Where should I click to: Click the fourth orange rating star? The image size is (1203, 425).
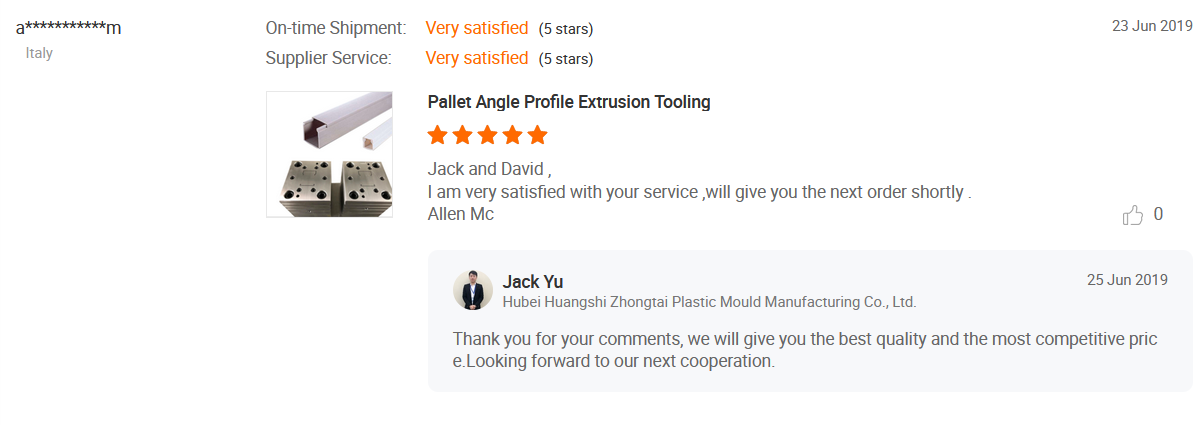[x=513, y=135]
